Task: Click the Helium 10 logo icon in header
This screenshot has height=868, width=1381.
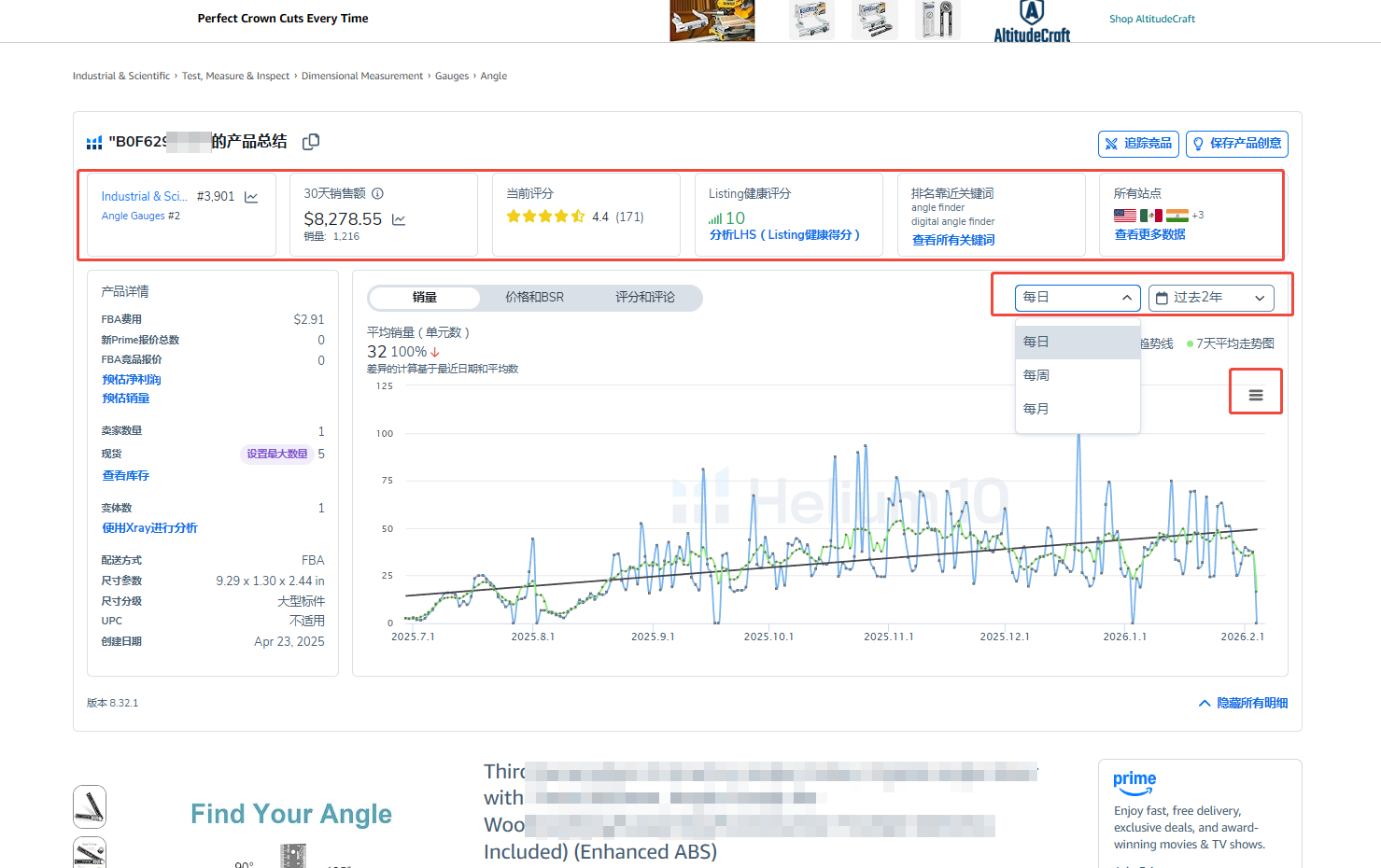Action: pos(94,143)
